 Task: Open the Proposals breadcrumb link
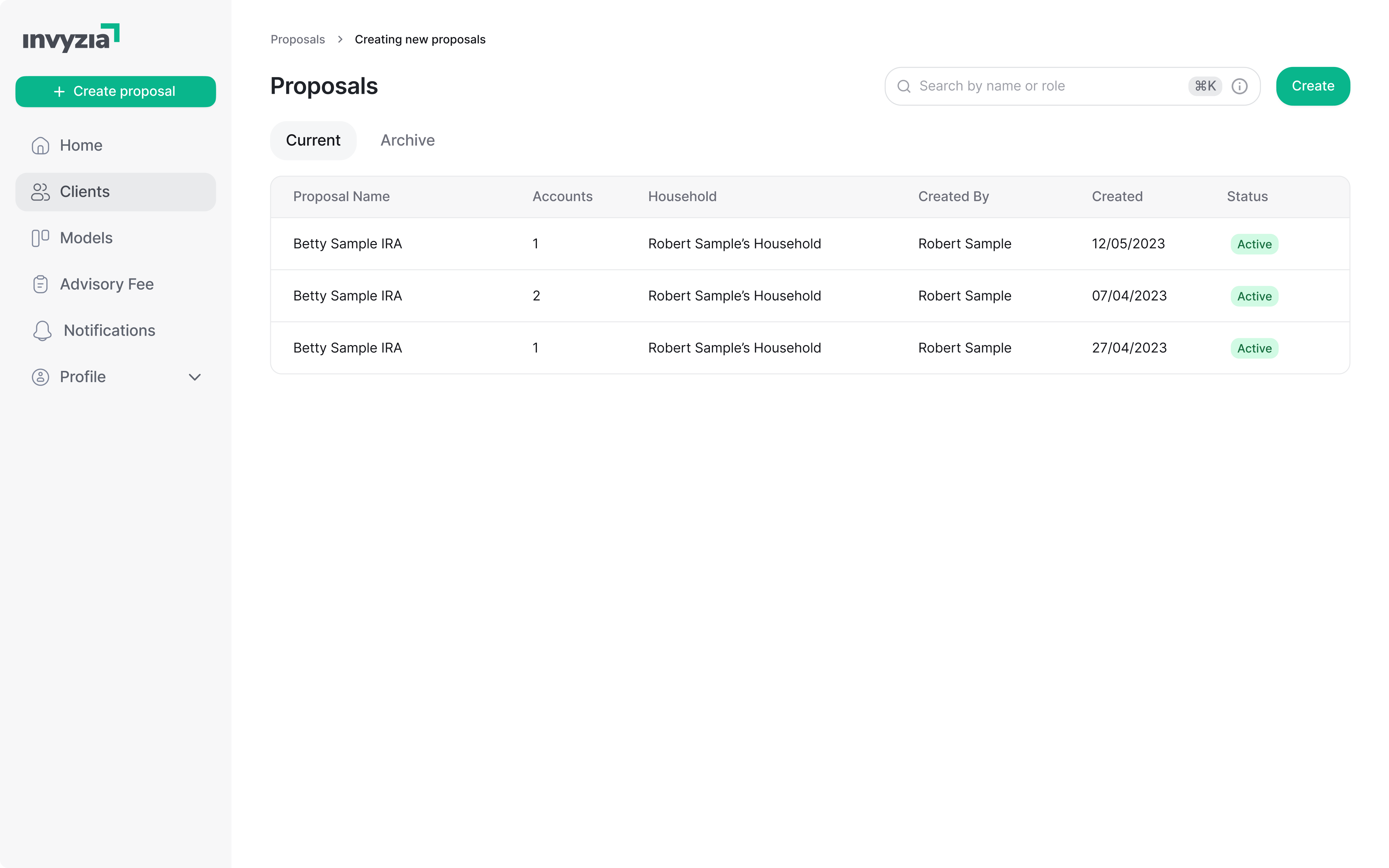click(297, 40)
